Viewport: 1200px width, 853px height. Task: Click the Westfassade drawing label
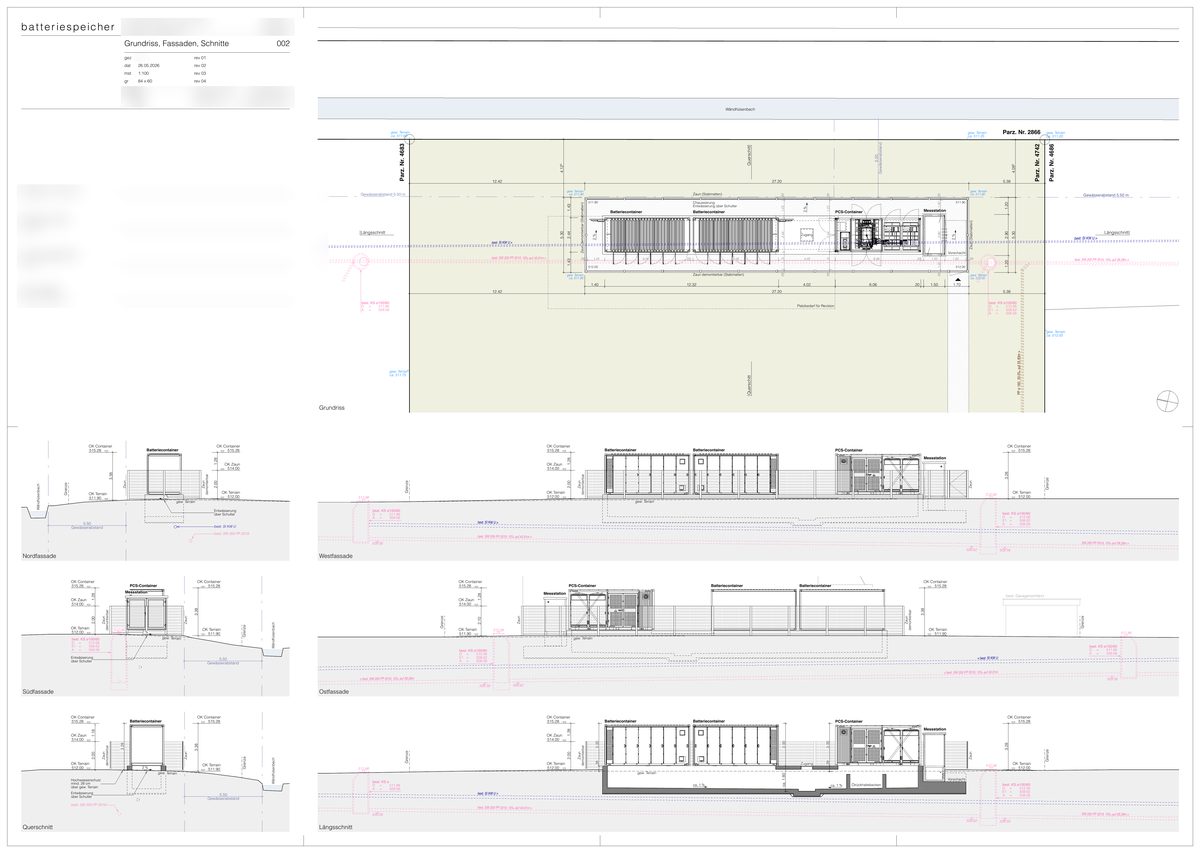coord(335,555)
